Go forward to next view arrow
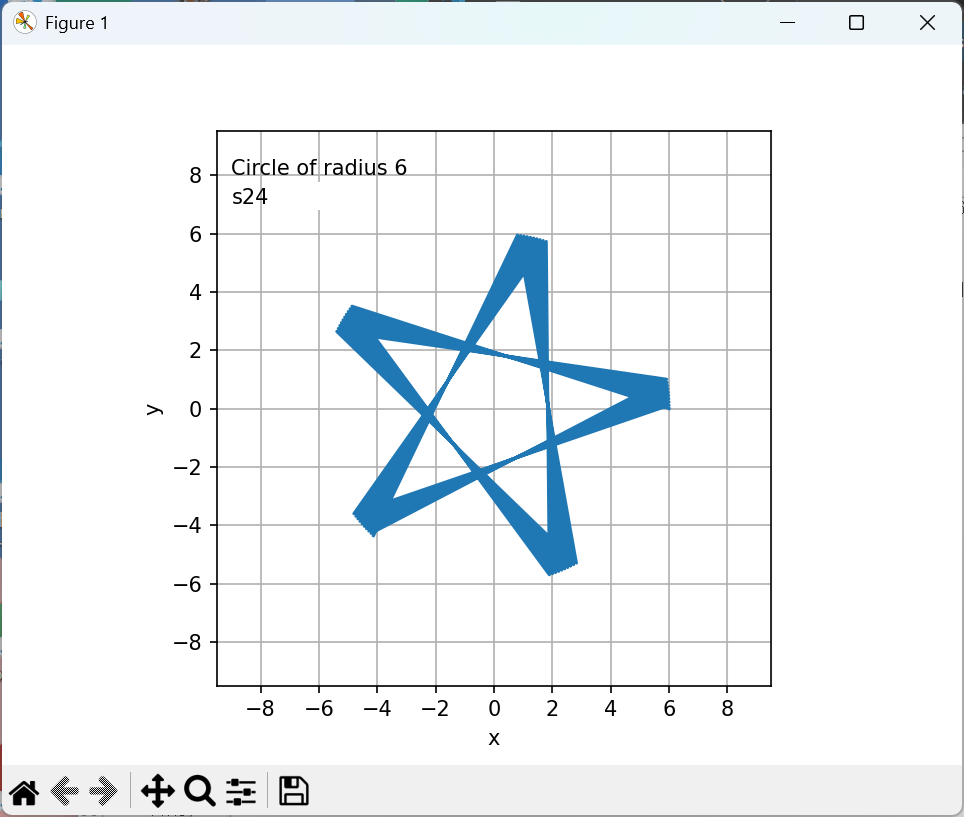964x817 pixels. pos(103,791)
